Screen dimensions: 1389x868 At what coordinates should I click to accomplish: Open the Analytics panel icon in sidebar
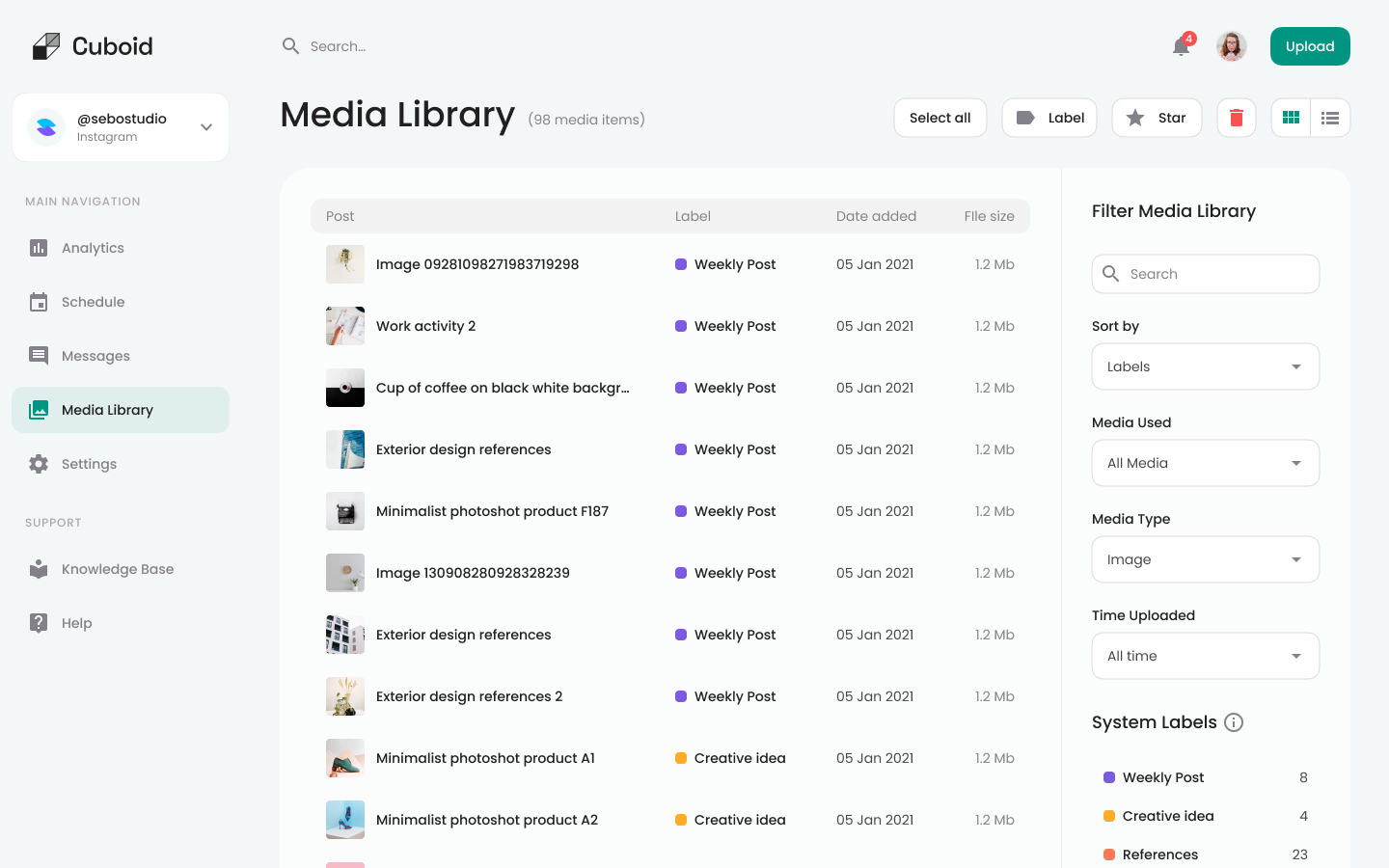coord(39,248)
